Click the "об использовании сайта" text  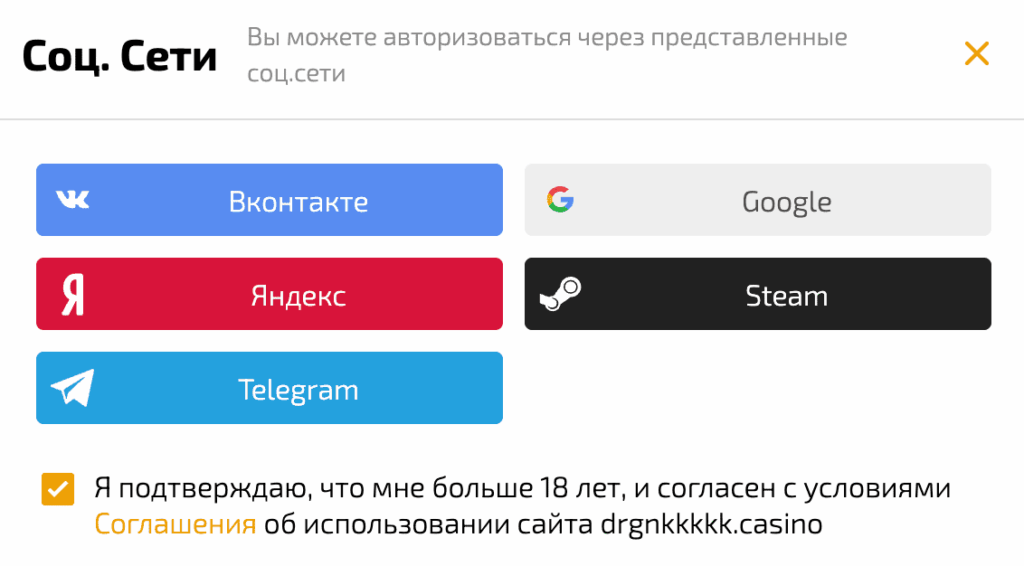[428, 524]
